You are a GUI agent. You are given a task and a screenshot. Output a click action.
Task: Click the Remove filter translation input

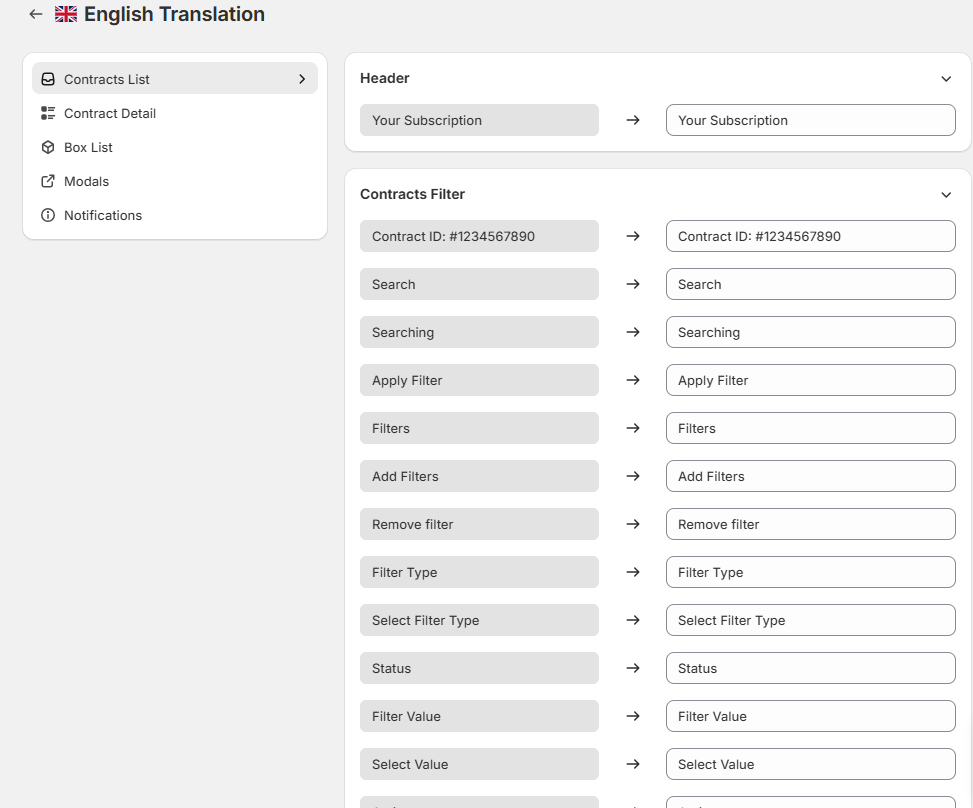click(x=810, y=524)
